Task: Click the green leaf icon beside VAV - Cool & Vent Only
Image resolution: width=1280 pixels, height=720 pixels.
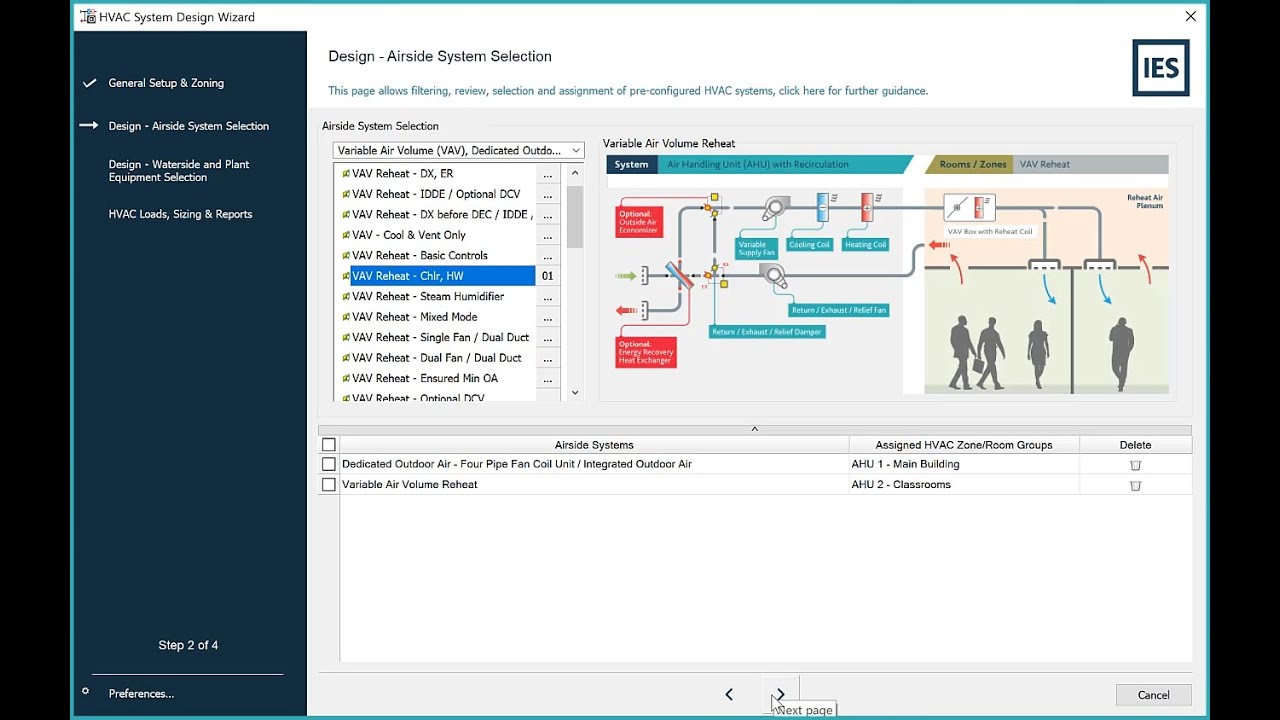Action: tap(346, 235)
